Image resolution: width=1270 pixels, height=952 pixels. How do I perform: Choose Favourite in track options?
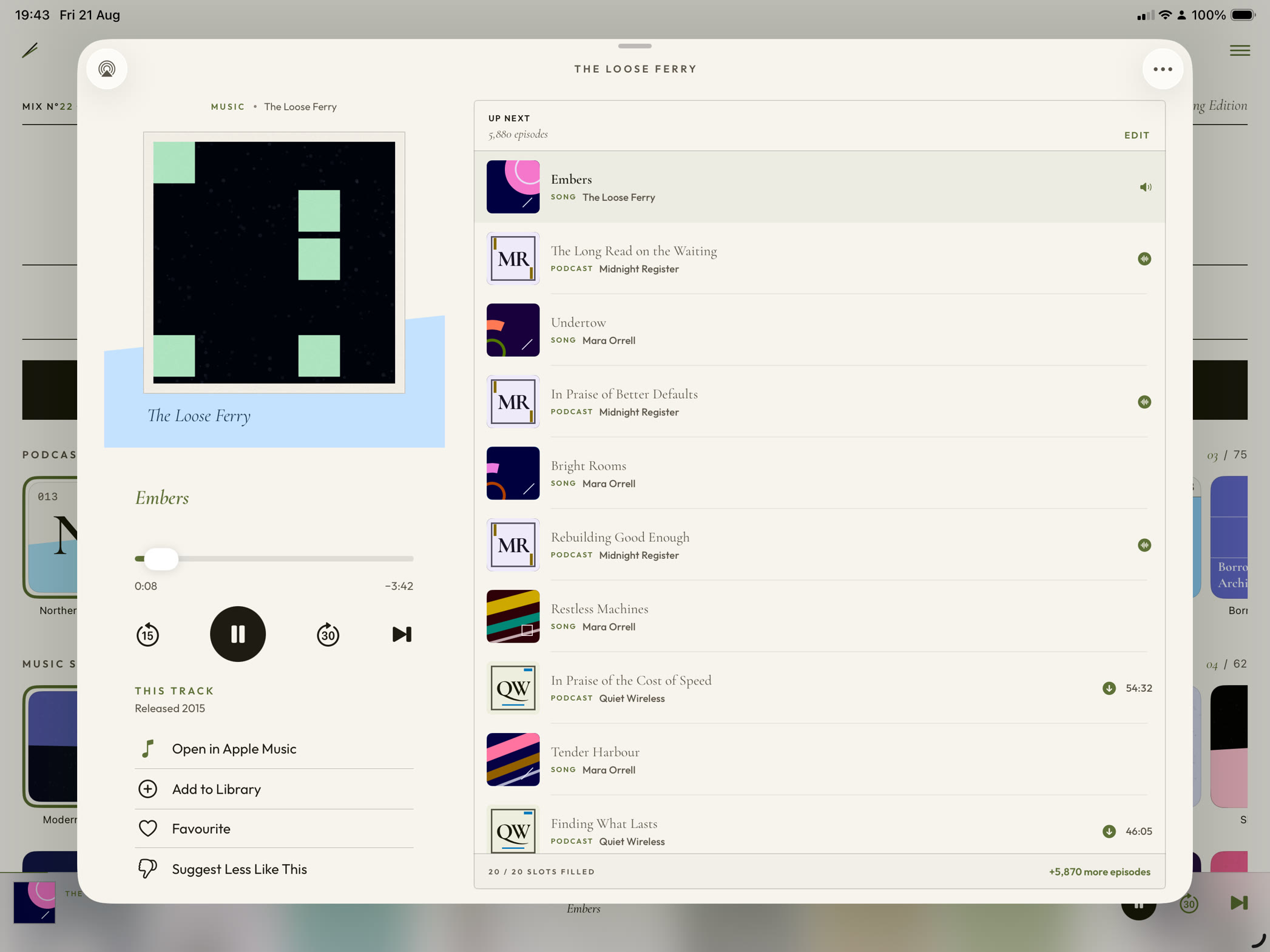point(274,829)
